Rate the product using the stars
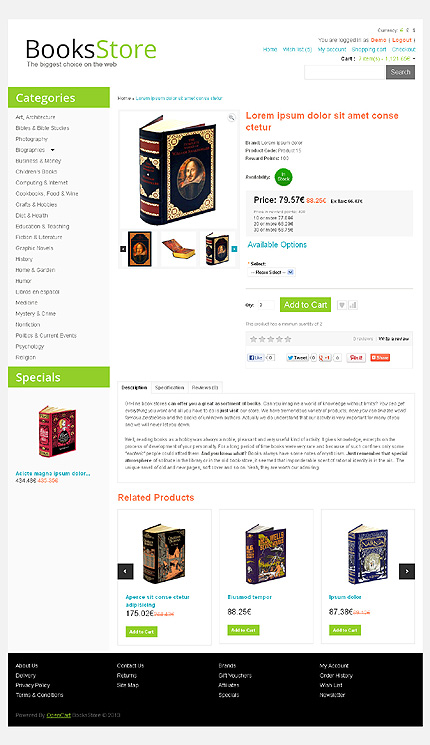This screenshot has height=745, width=430. 270,339
